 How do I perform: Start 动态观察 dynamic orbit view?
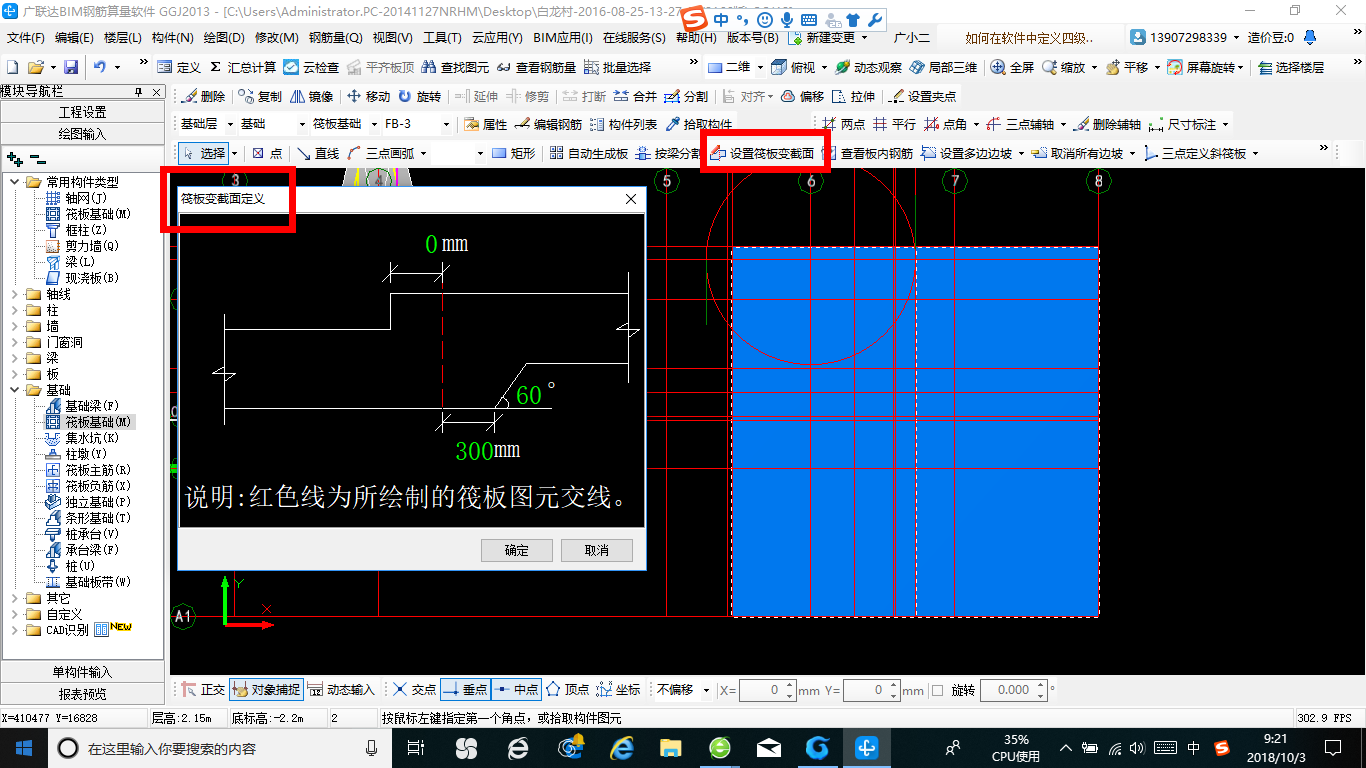(869, 67)
